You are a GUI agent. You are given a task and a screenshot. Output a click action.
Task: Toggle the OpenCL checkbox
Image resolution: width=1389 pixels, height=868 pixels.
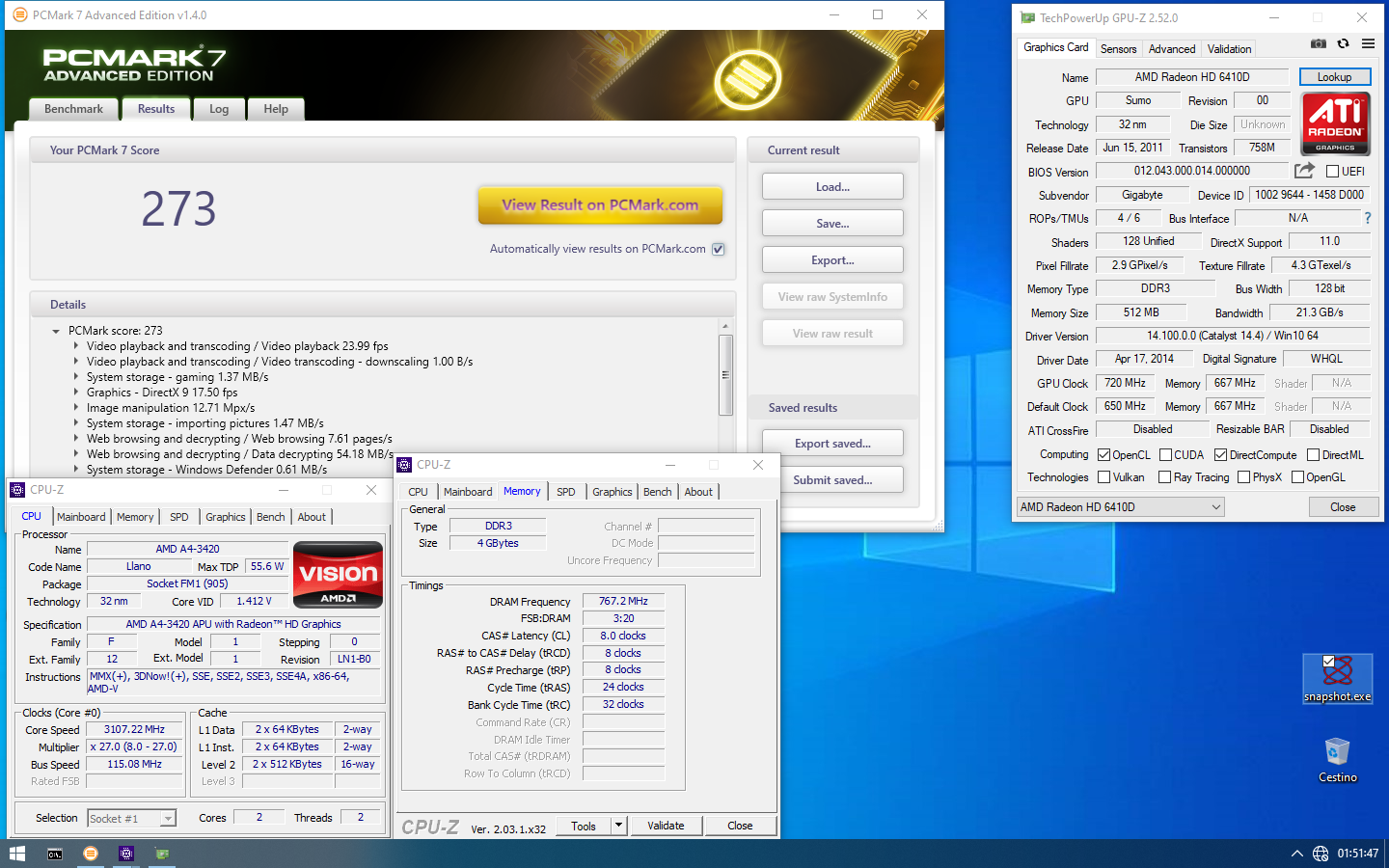point(1103,454)
